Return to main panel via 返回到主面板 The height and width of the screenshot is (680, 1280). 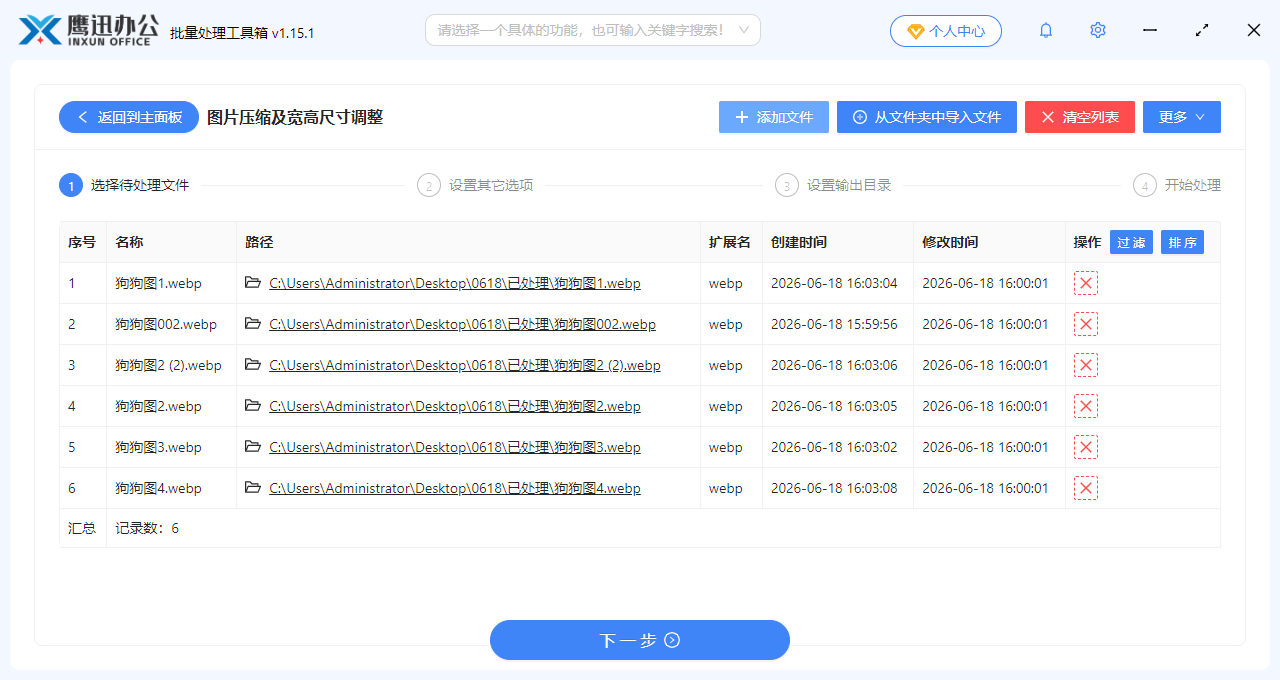[x=129, y=117]
